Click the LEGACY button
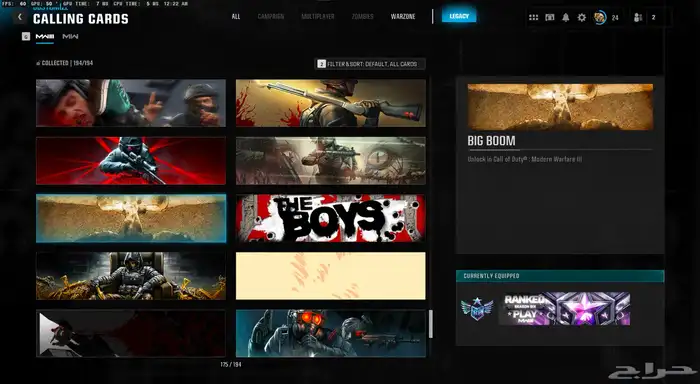700x384 pixels. click(x=459, y=16)
